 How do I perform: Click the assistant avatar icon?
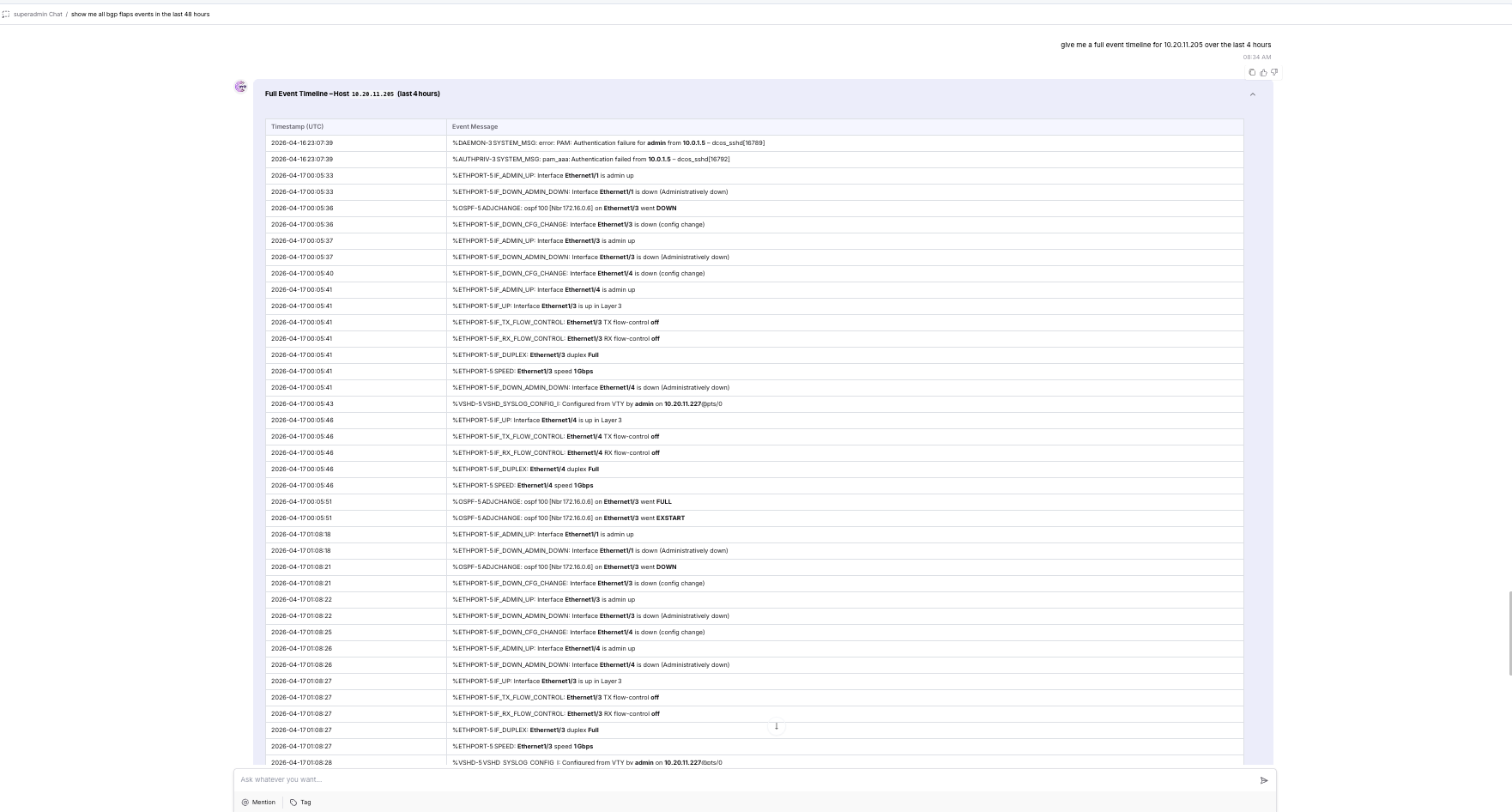click(x=241, y=87)
